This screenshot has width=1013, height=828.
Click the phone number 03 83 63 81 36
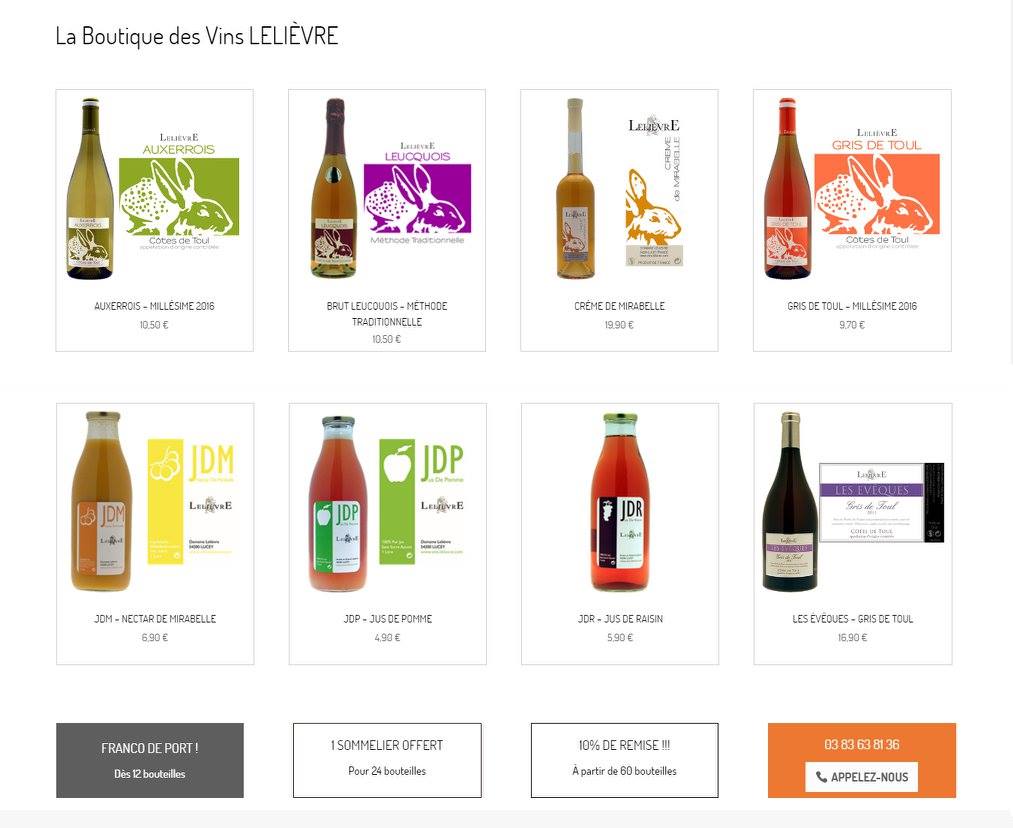click(862, 745)
